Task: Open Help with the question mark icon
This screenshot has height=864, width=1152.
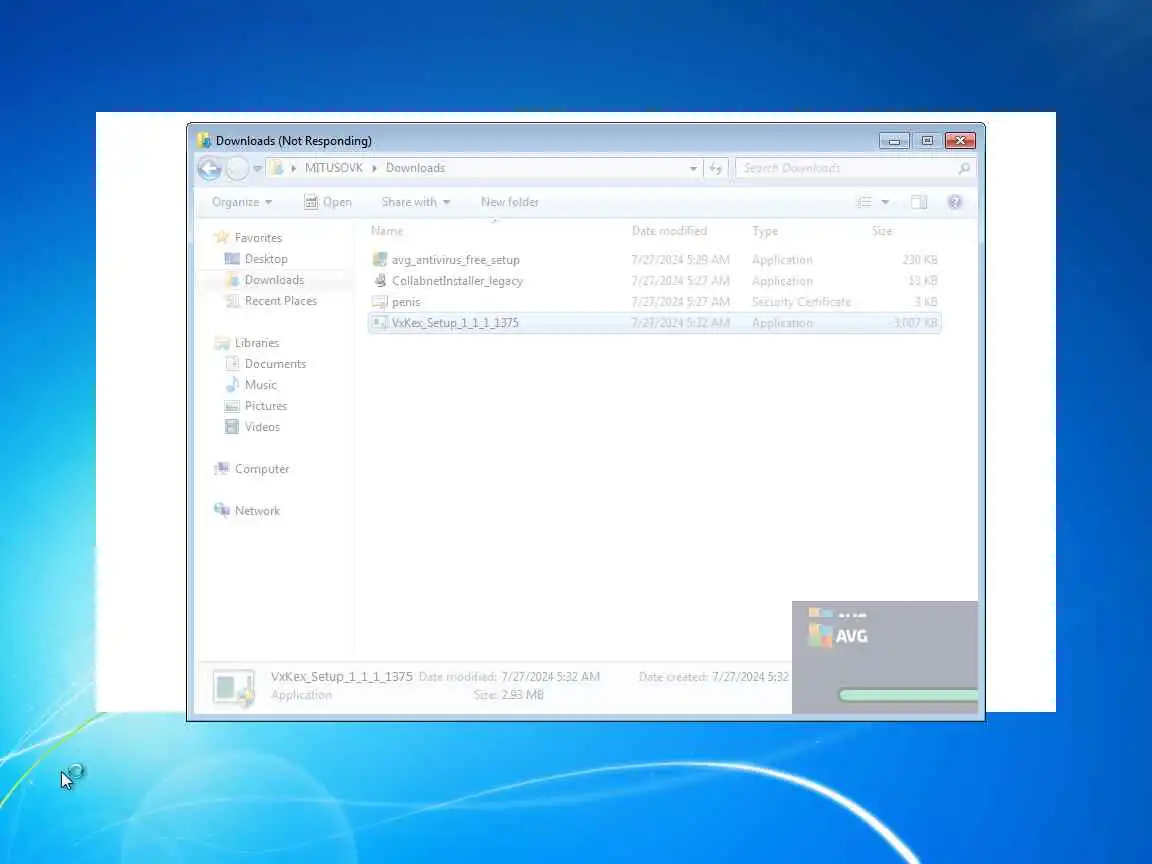Action: pos(954,202)
